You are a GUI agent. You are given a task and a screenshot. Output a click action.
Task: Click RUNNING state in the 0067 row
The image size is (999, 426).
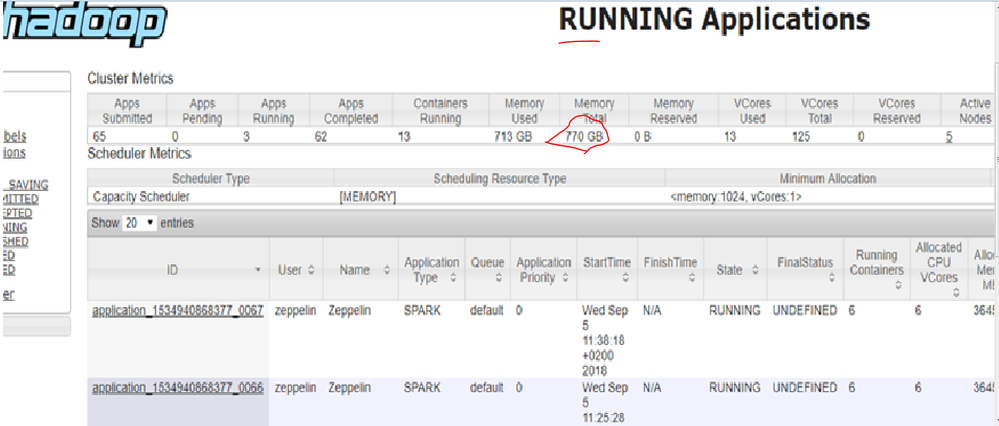(x=735, y=311)
